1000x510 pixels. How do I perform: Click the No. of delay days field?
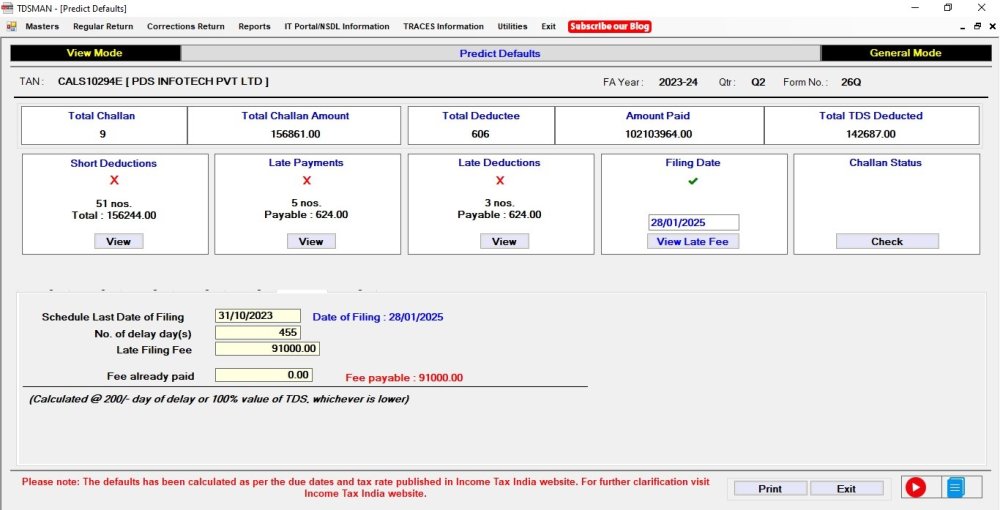(258, 332)
